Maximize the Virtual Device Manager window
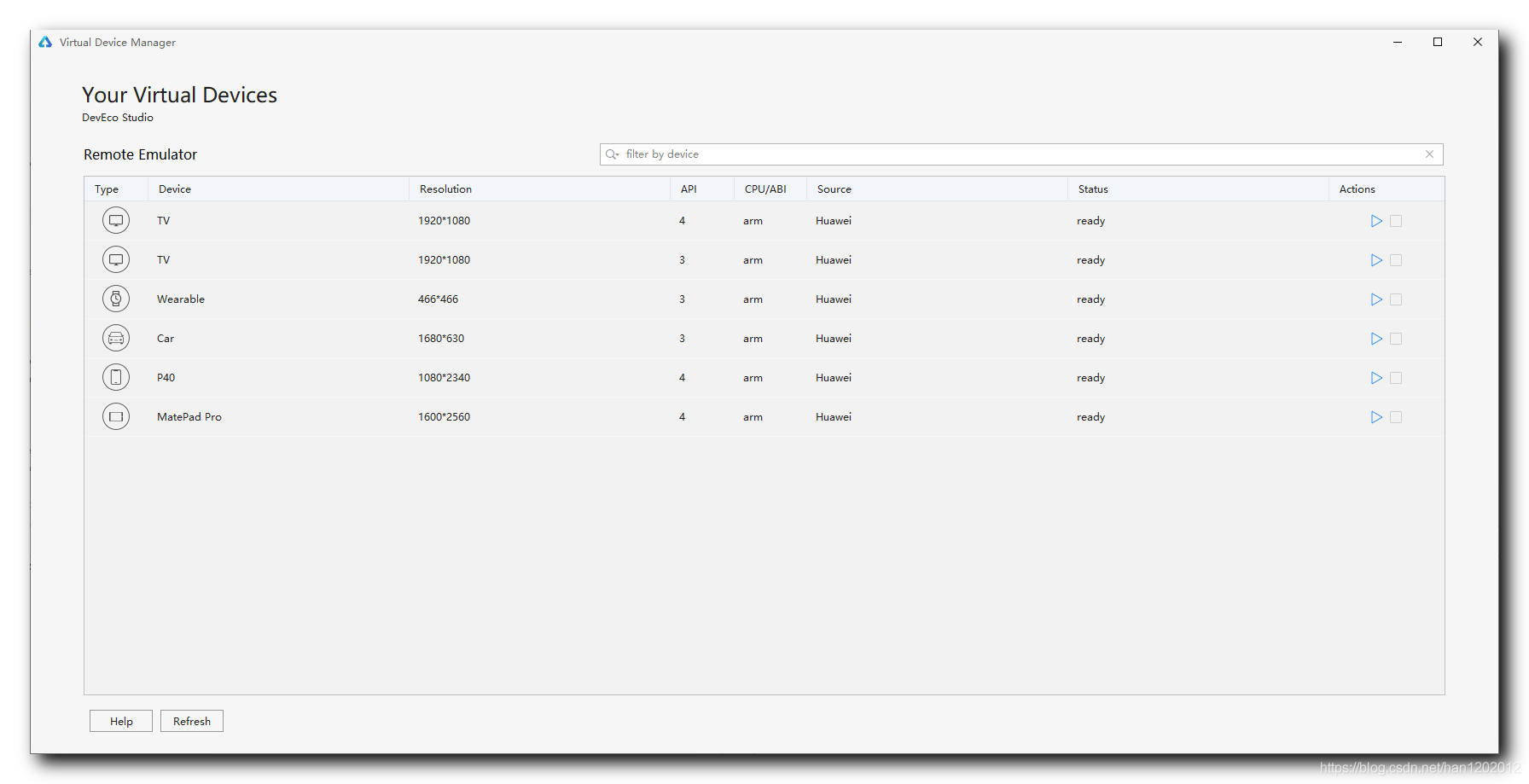The width and height of the screenshot is (1529, 784). pyautogui.click(x=1438, y=42)
